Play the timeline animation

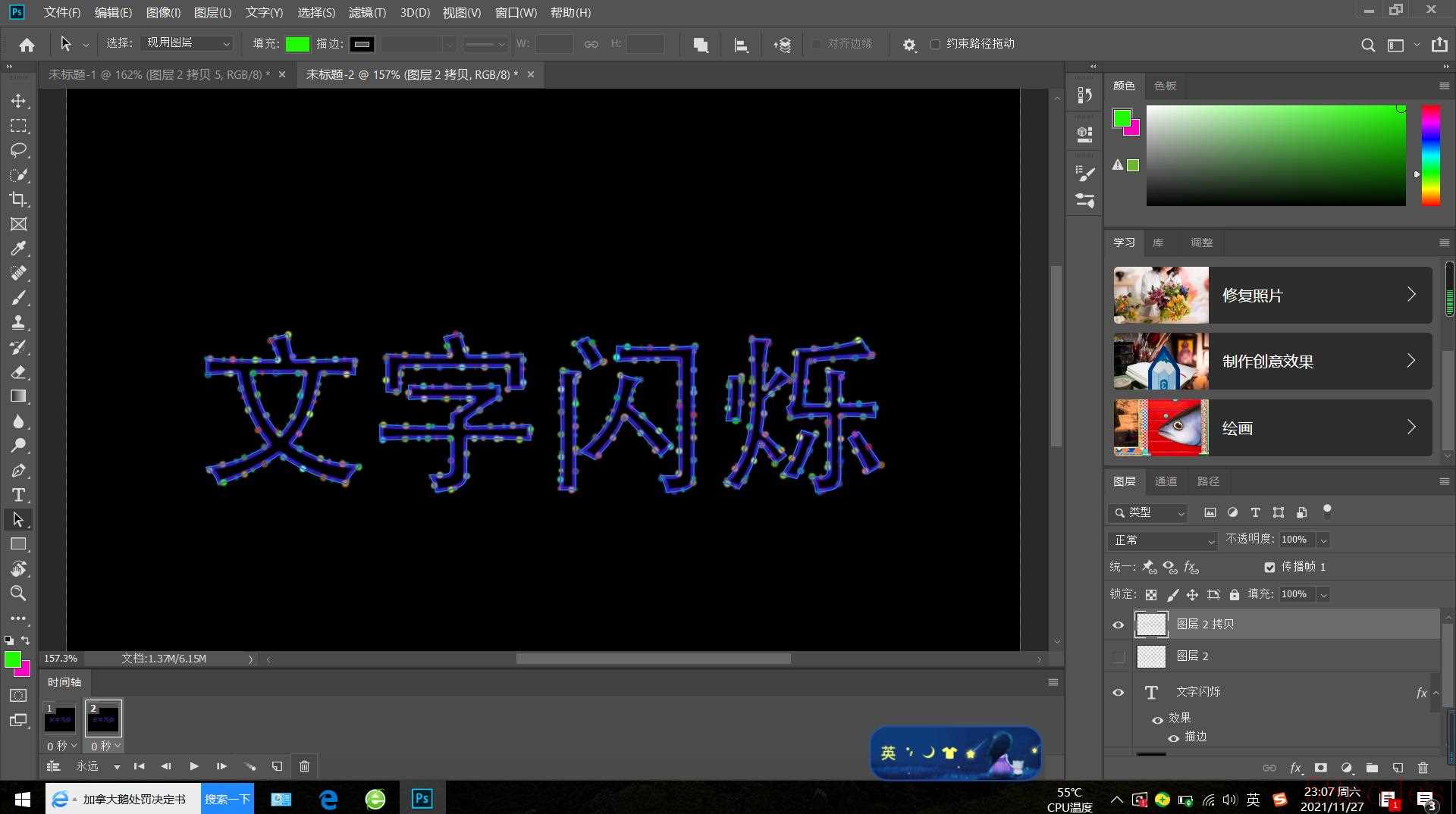pos(194,766)
